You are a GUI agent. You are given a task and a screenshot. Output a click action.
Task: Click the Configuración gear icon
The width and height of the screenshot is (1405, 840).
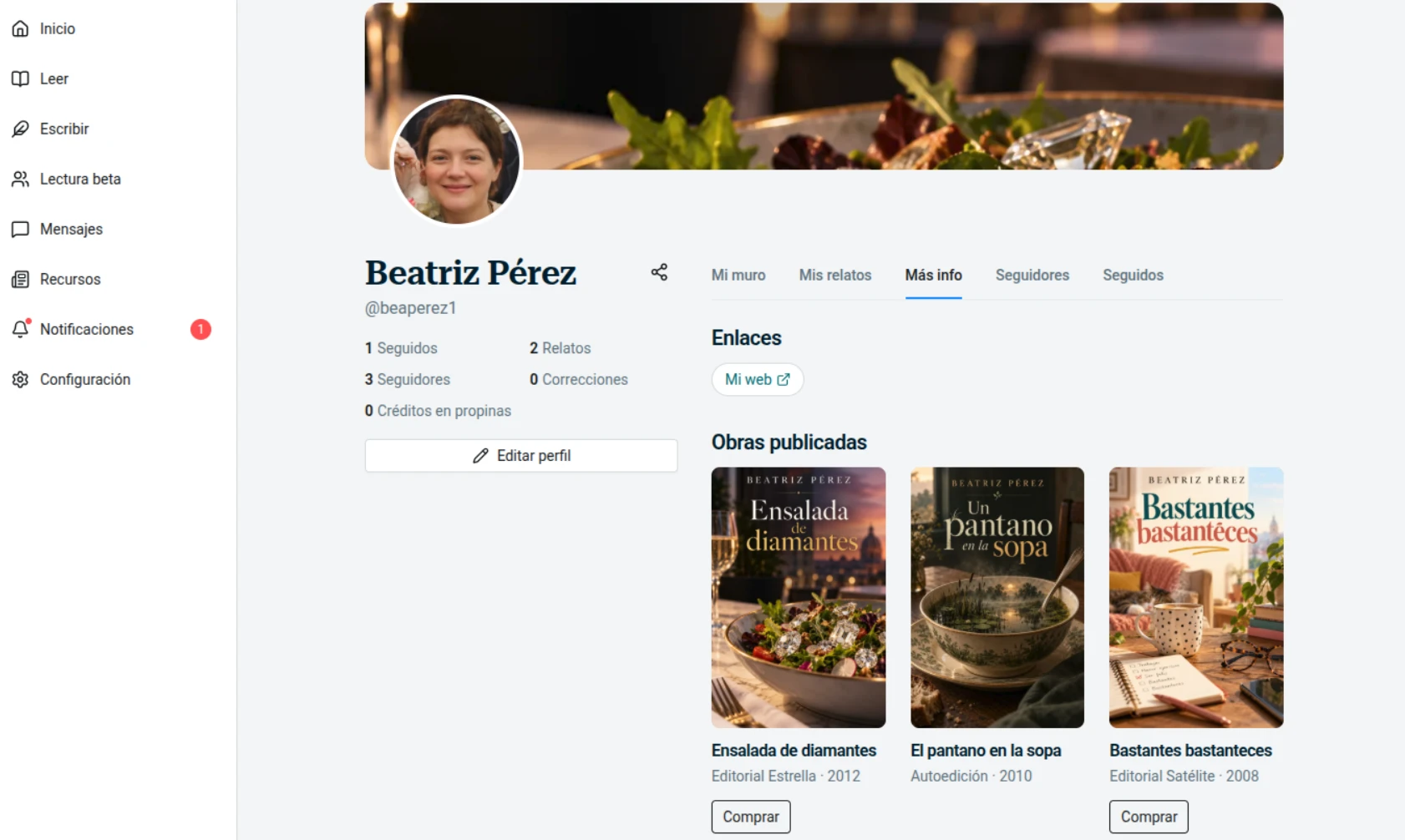(20, 379)
